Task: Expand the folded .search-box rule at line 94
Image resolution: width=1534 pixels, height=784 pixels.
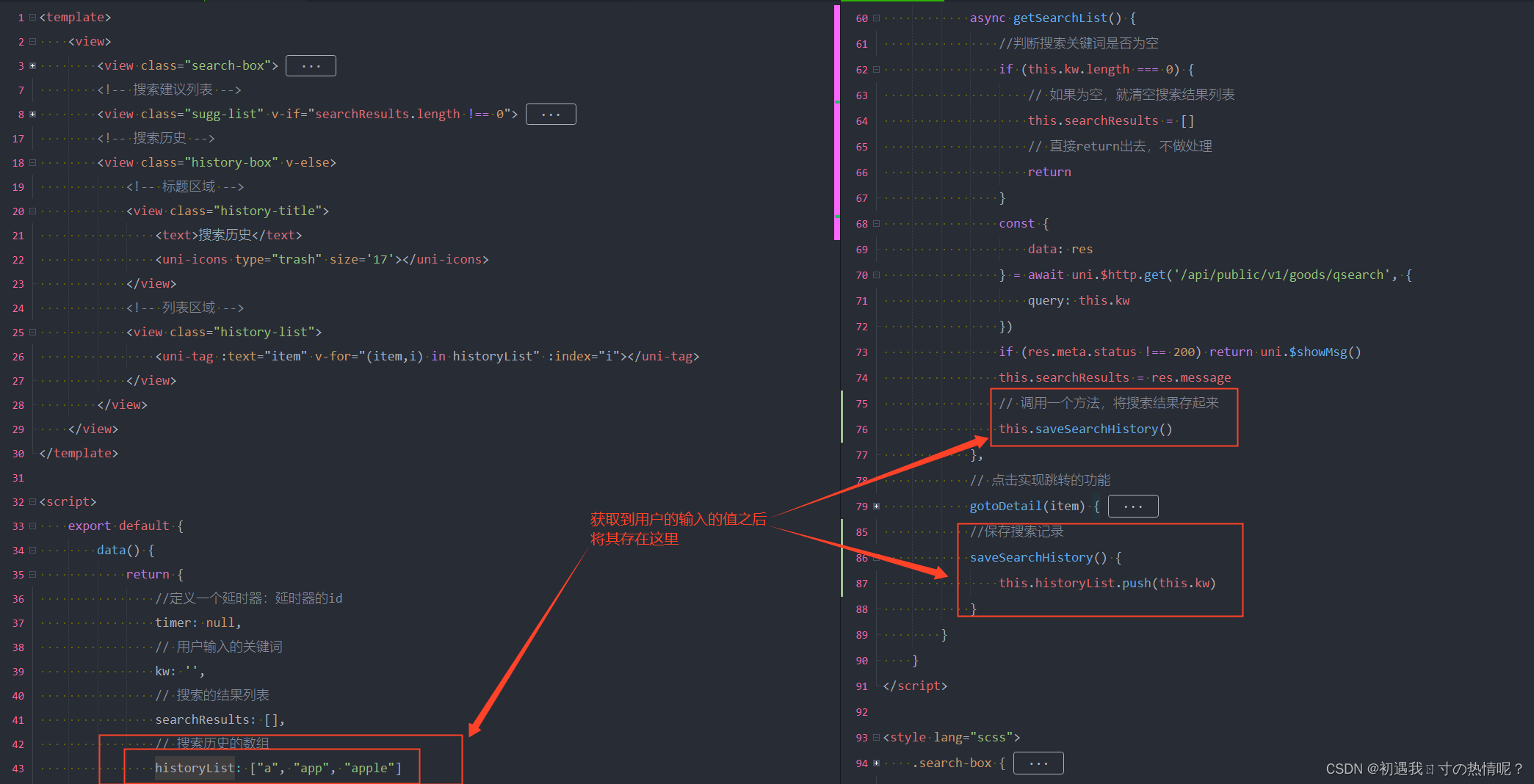Action: click(x=876, y=763)
